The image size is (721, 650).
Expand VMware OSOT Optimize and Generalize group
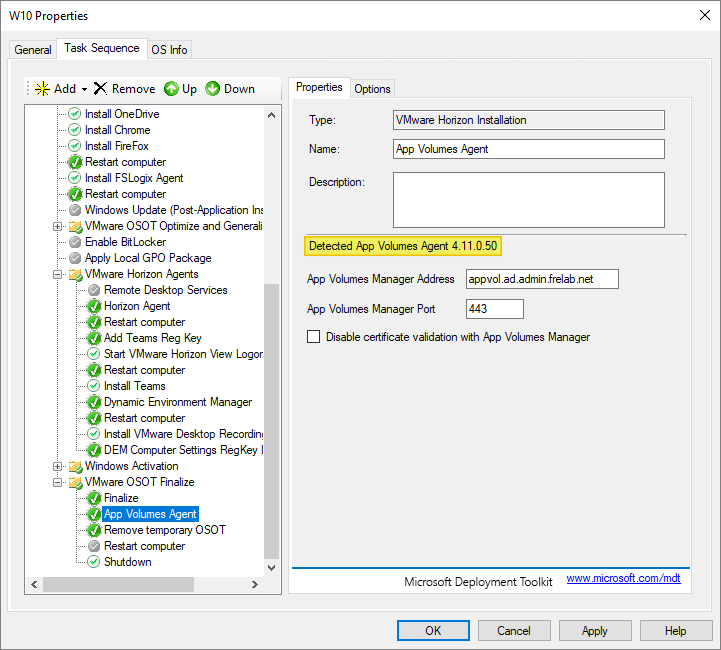(58, 226)
